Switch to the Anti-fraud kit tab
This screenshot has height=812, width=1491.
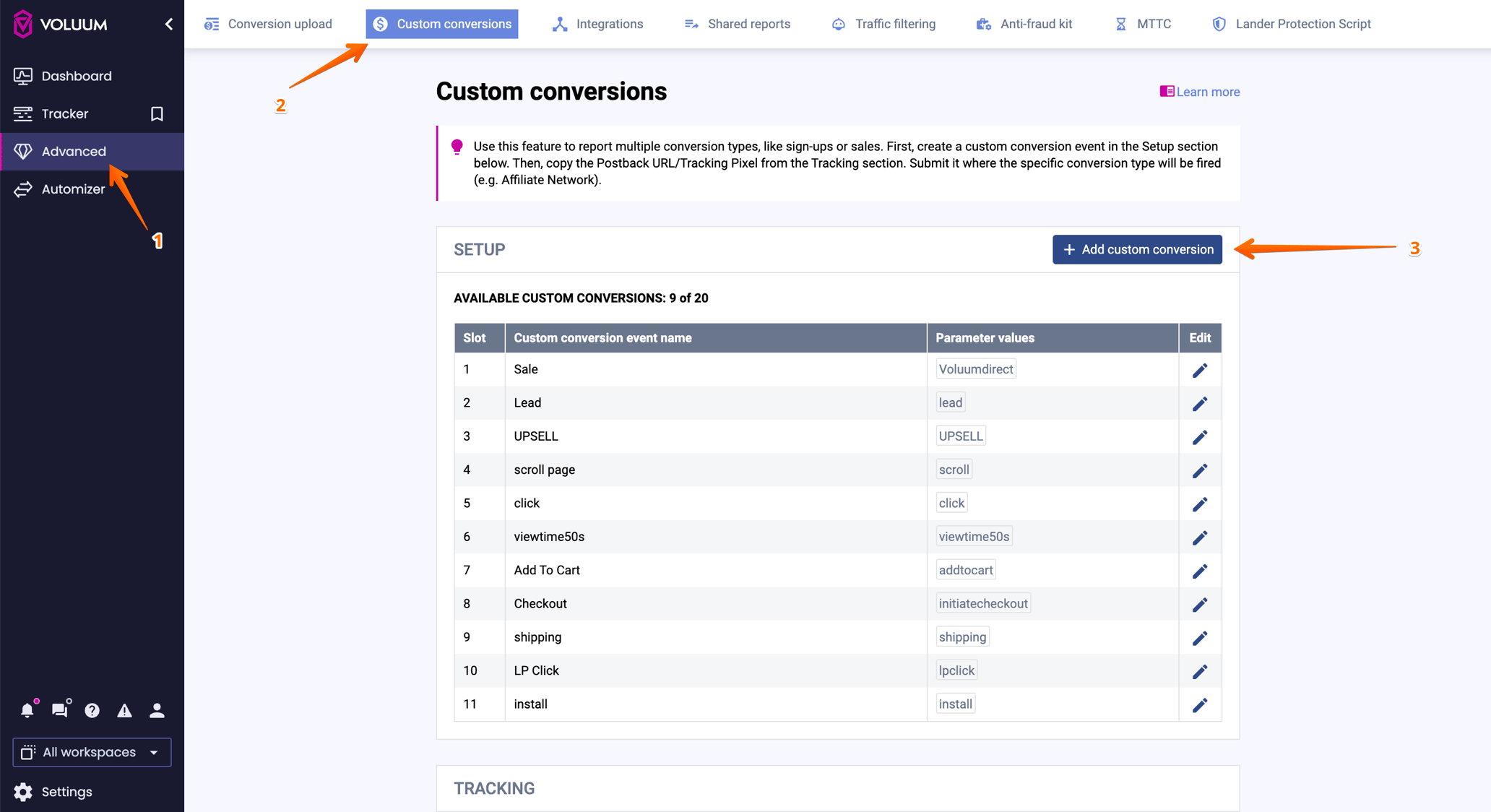[1036, 24]
